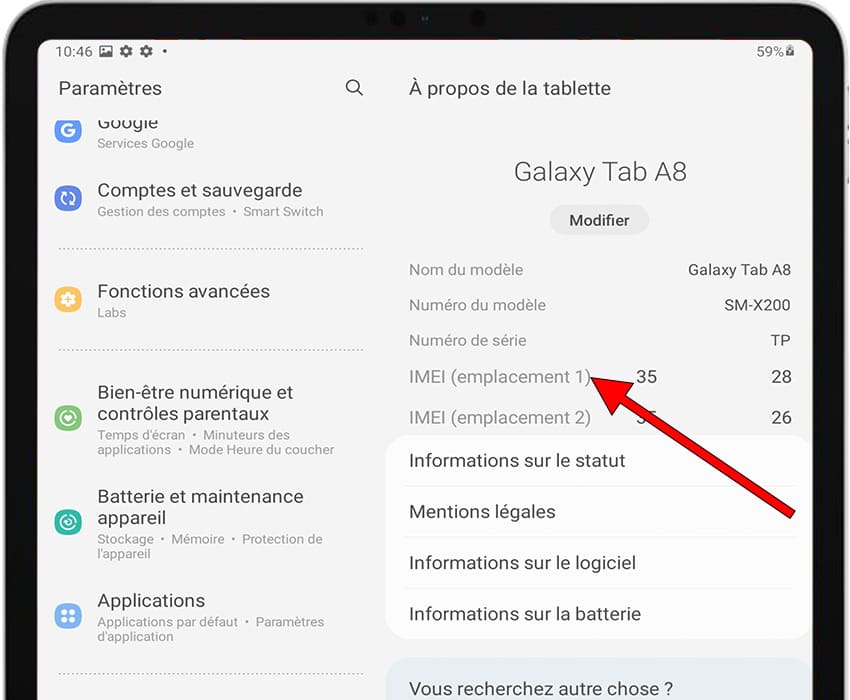Image resolution: width=850 pixels, height=700 pixels.
Task: Tap the Fonctions avancées orange icon
Action: [68, 299]
